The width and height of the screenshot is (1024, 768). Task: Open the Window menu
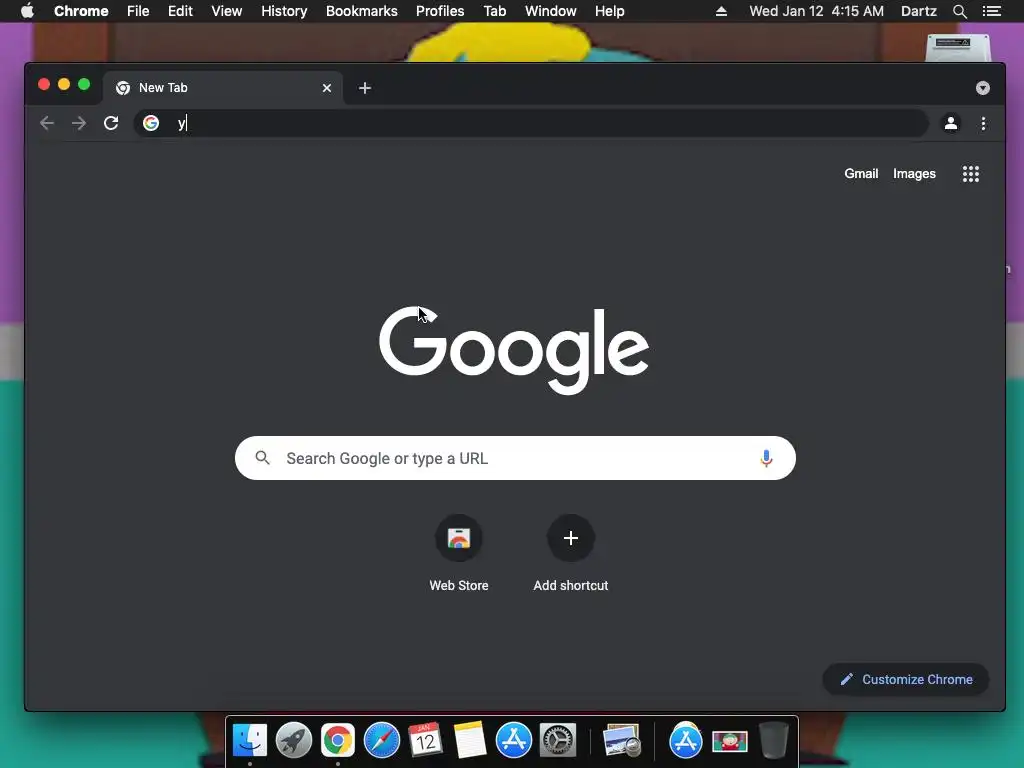[x=551, y=11]
